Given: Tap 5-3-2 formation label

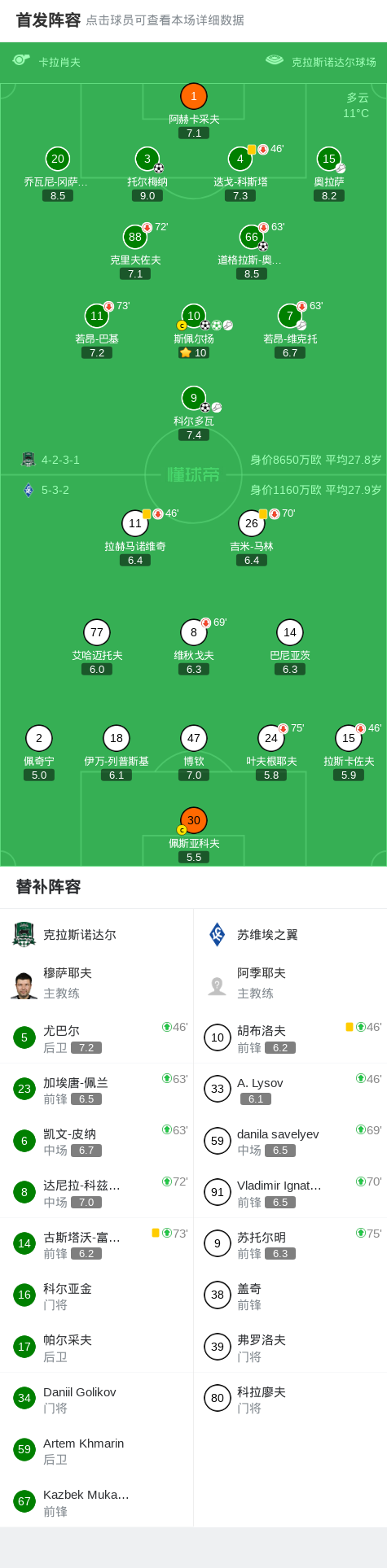Looking at the screenshot, I should click(x=55, y=490).
